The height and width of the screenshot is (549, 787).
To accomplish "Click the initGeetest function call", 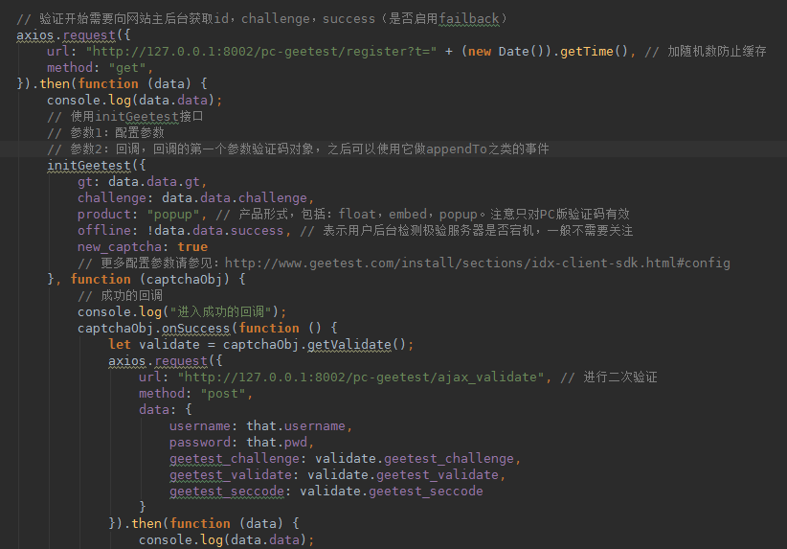I will [x=89, y=166].
